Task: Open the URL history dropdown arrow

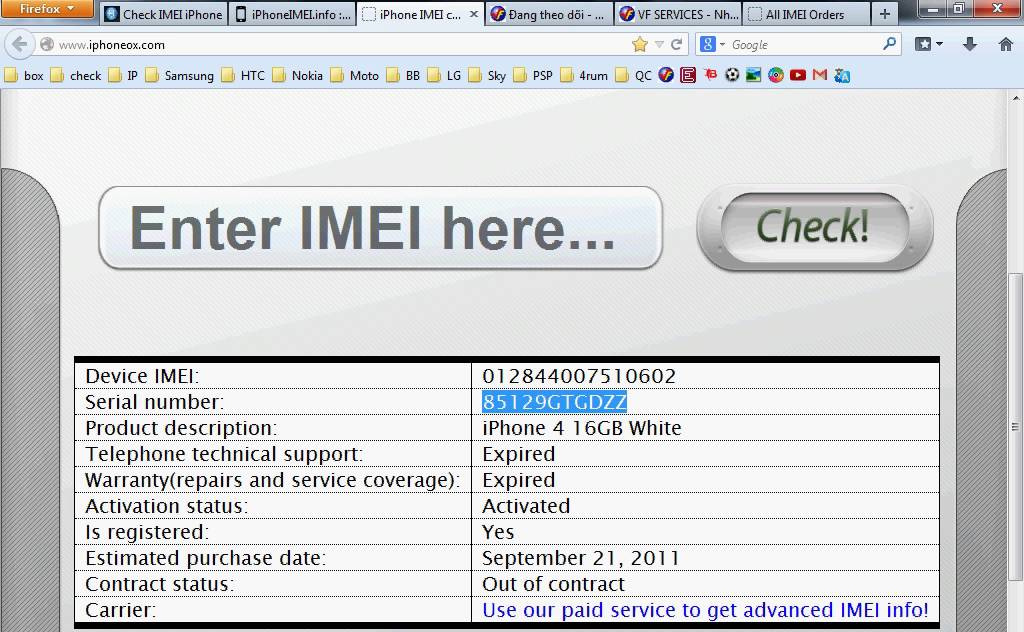Action: 659,44
